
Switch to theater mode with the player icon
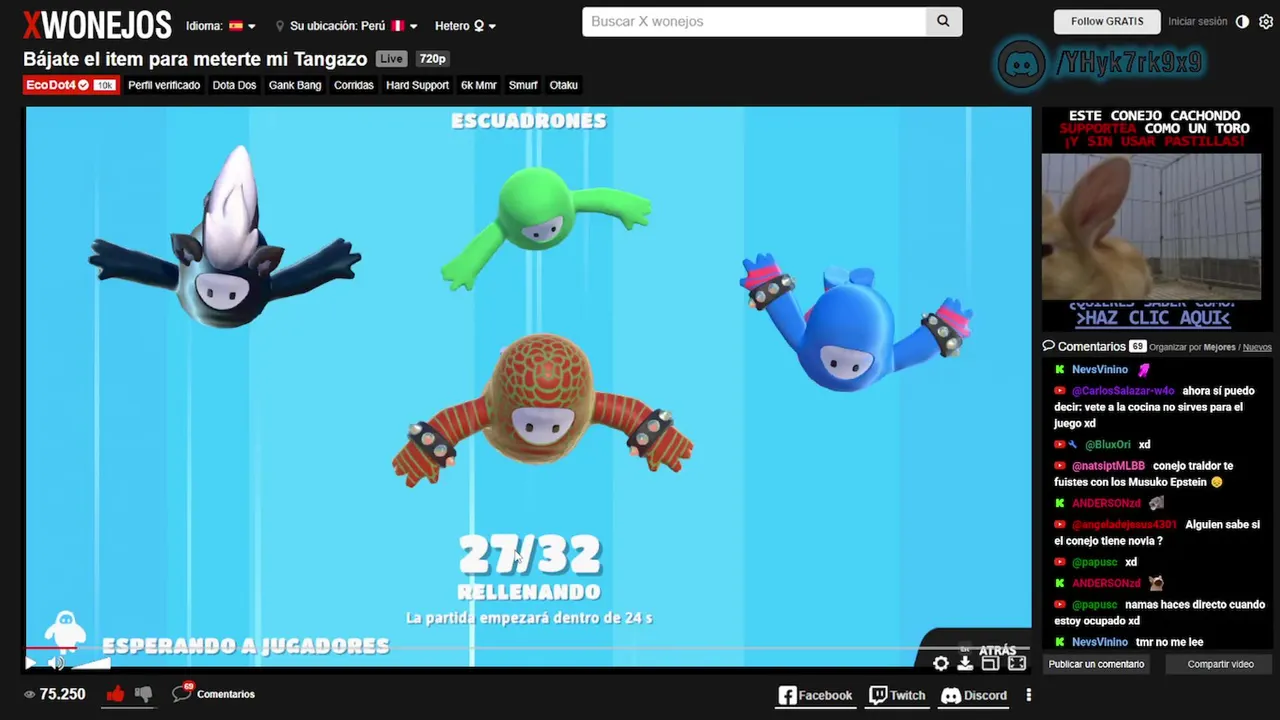[x=990, y=663]
